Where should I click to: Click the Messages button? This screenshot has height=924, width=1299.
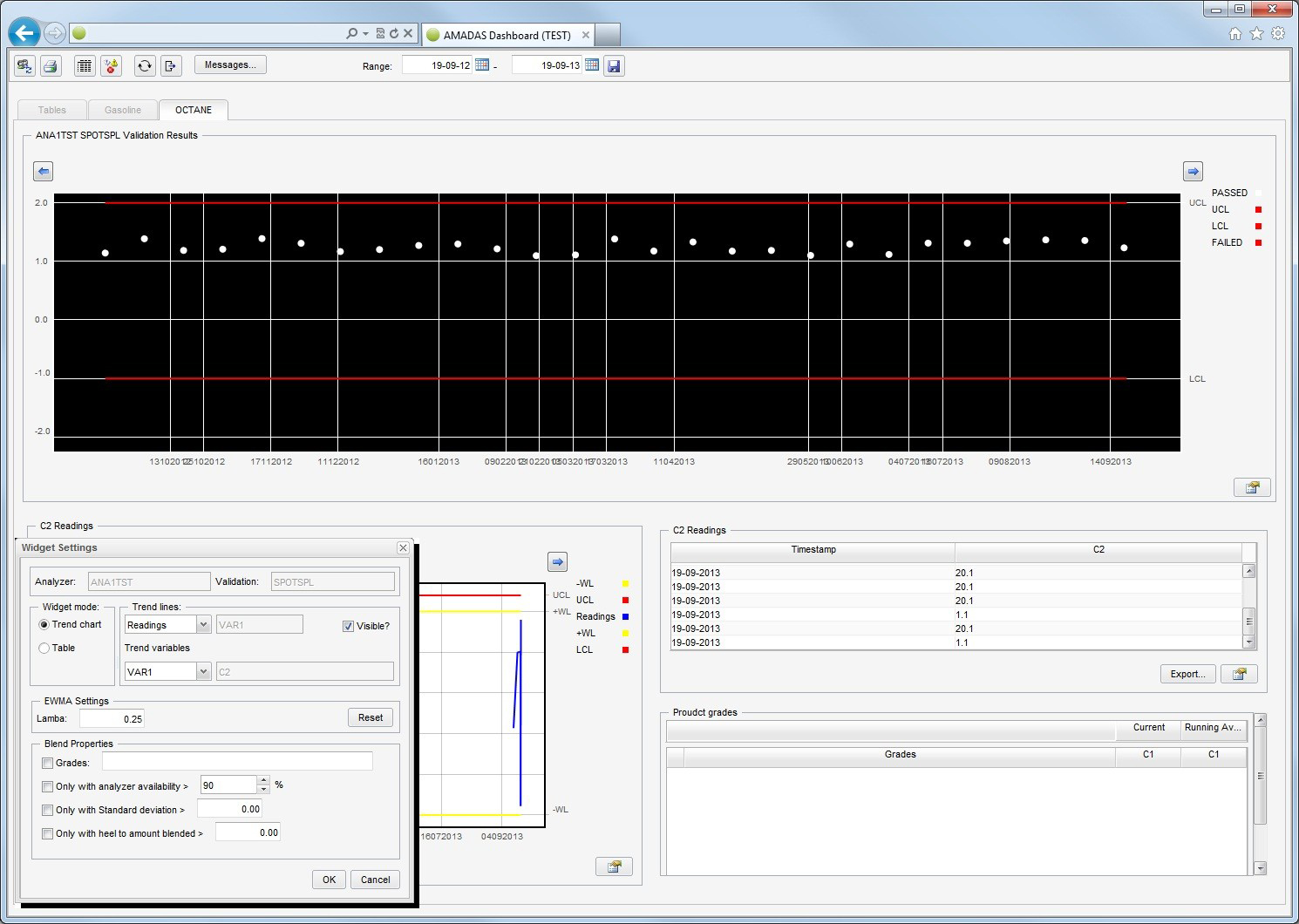point(229,64)
